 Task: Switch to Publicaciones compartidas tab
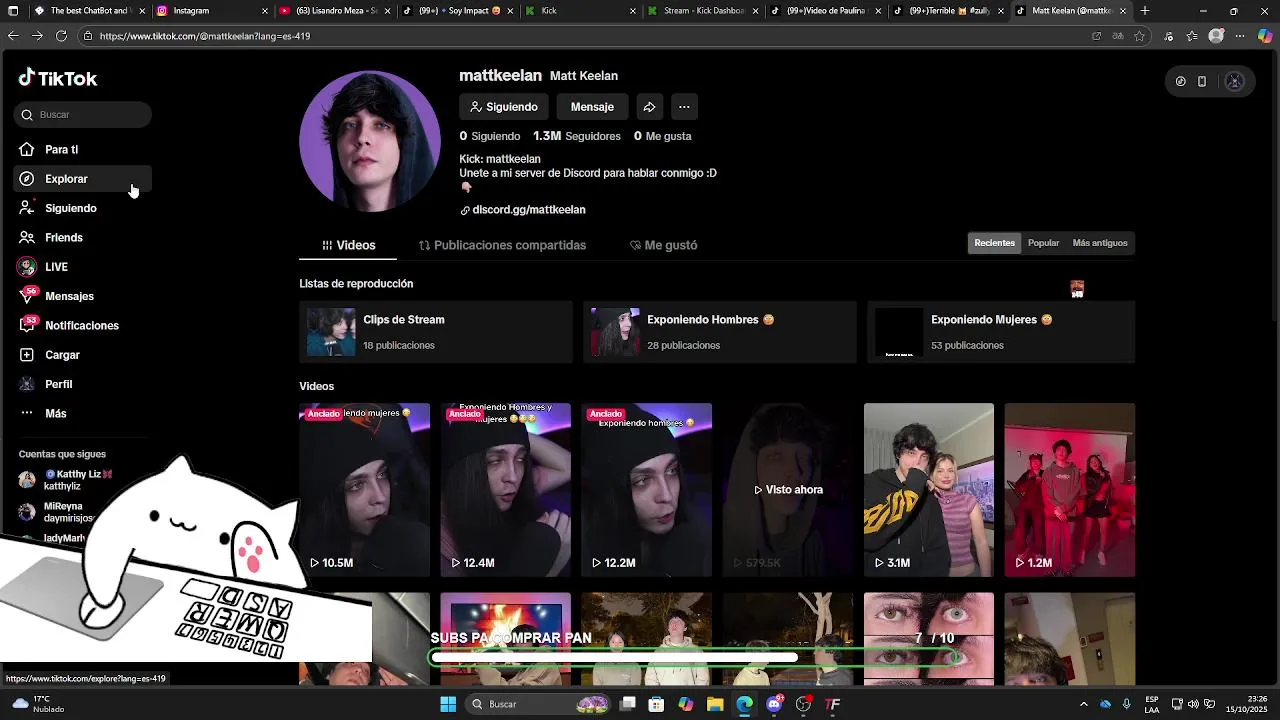(502, 245)
